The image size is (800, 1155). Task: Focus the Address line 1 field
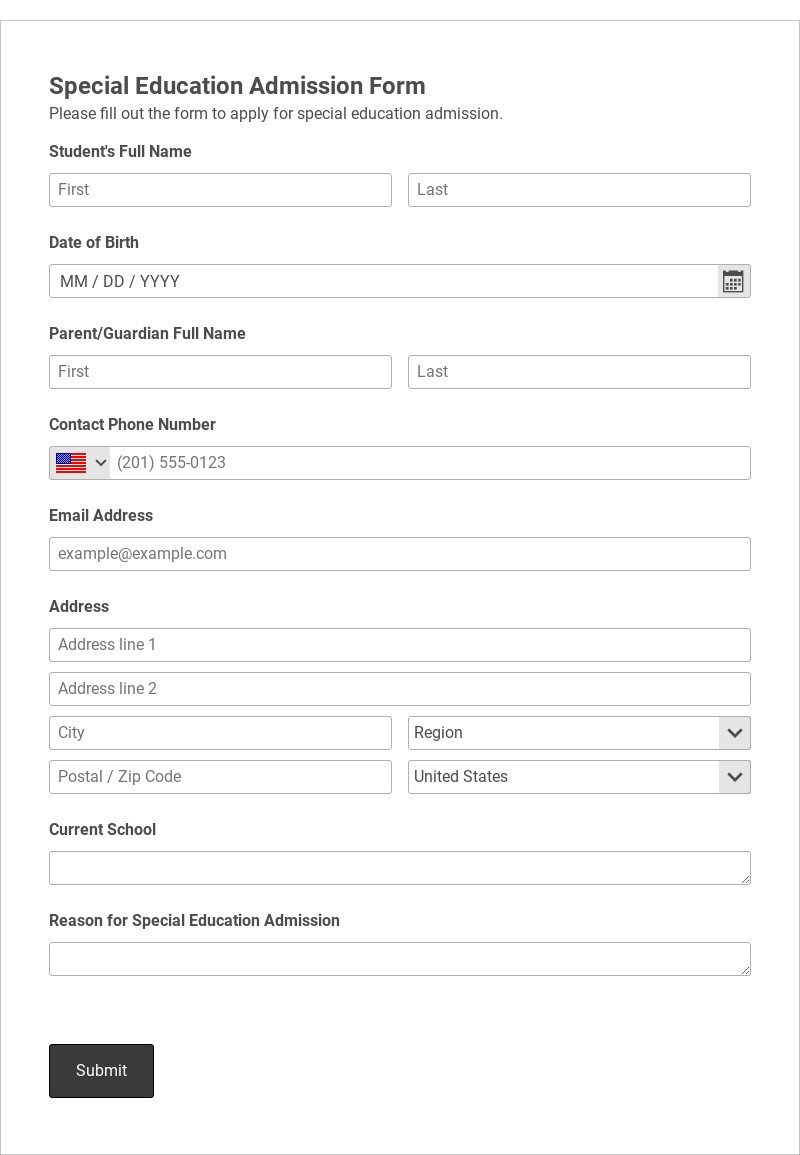pyautogui.click(x=400, y=645)
